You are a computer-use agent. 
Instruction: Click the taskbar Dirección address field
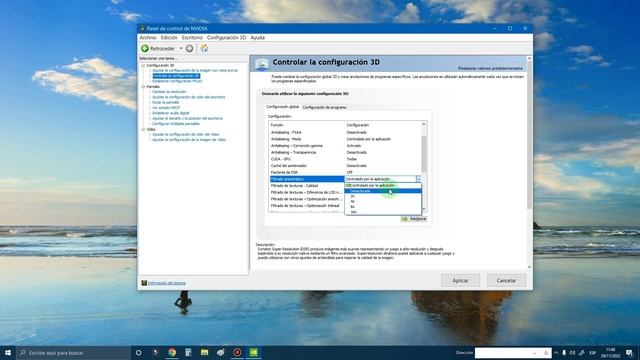coord(513,353)
